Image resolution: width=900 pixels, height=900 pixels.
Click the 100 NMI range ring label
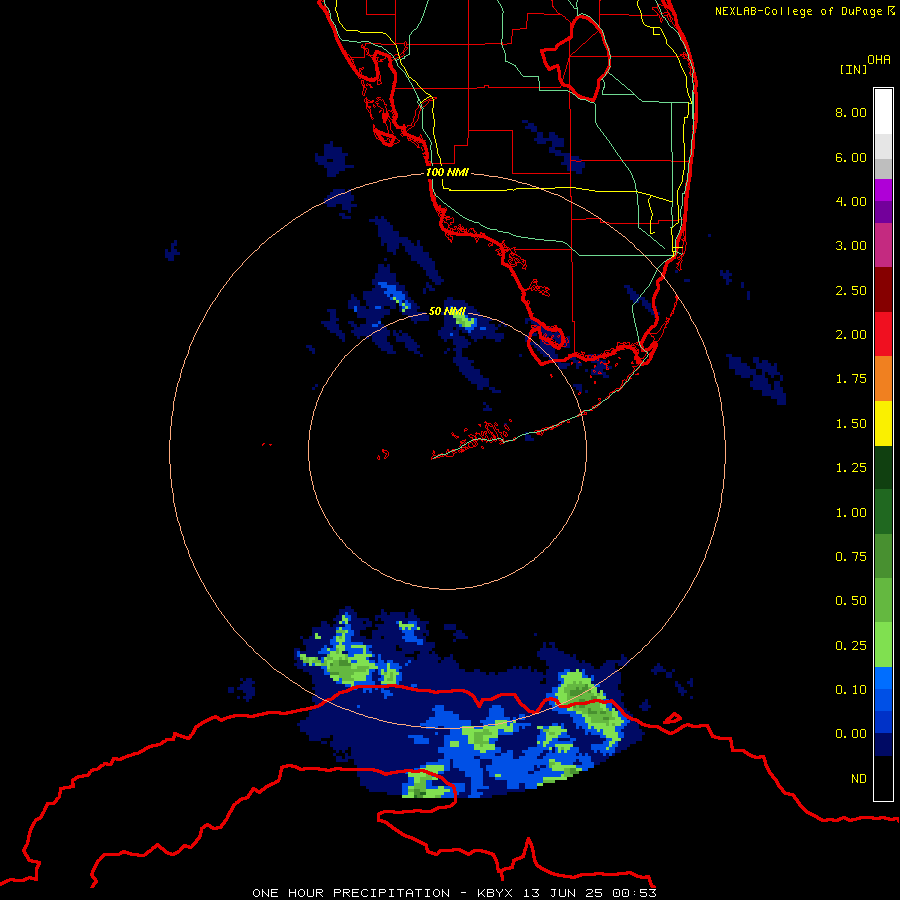(447, 172)
